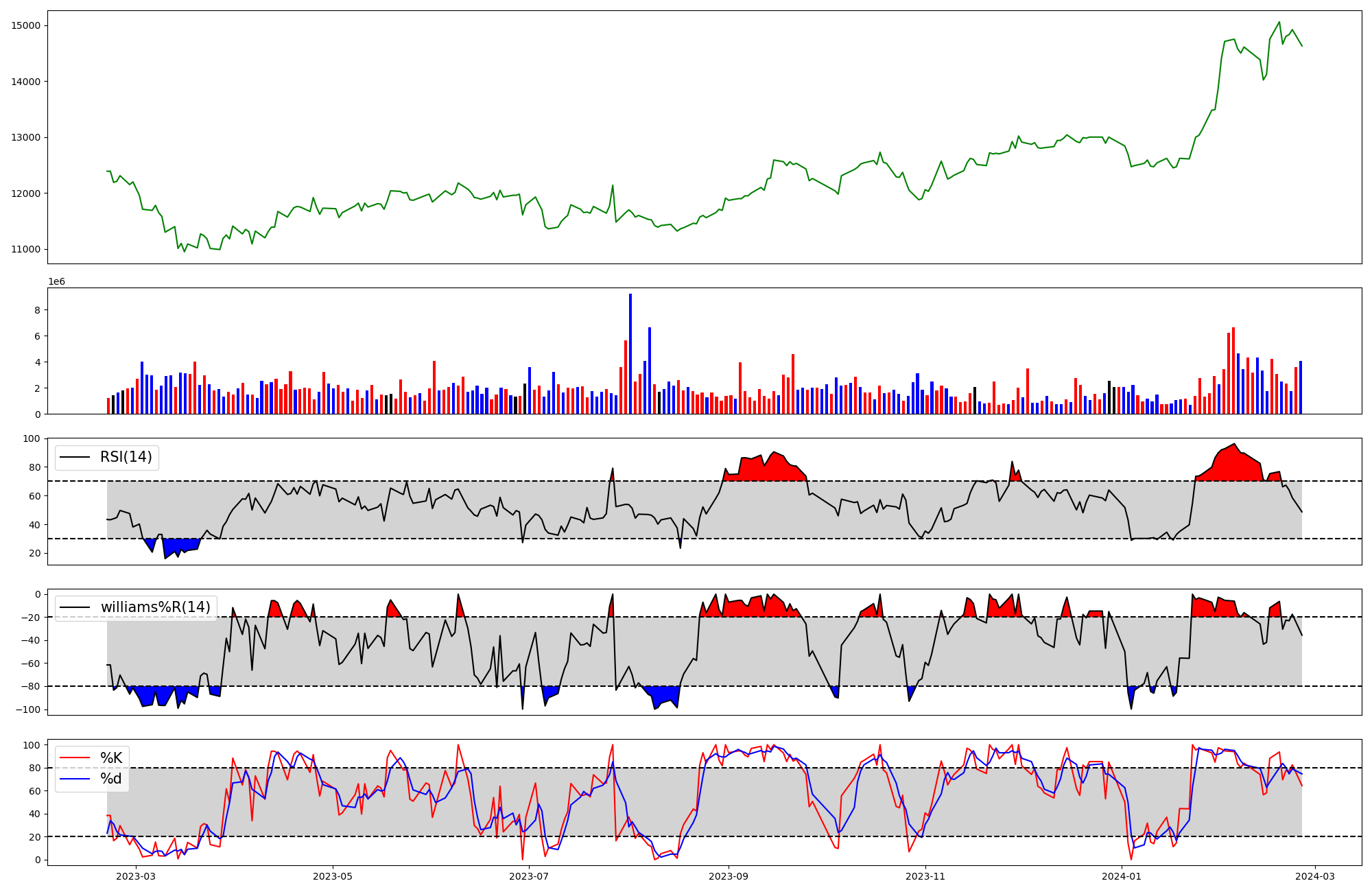Click the 11000 price axis tick label
The image size is (1372, 892).
click(x=26, y=249)
